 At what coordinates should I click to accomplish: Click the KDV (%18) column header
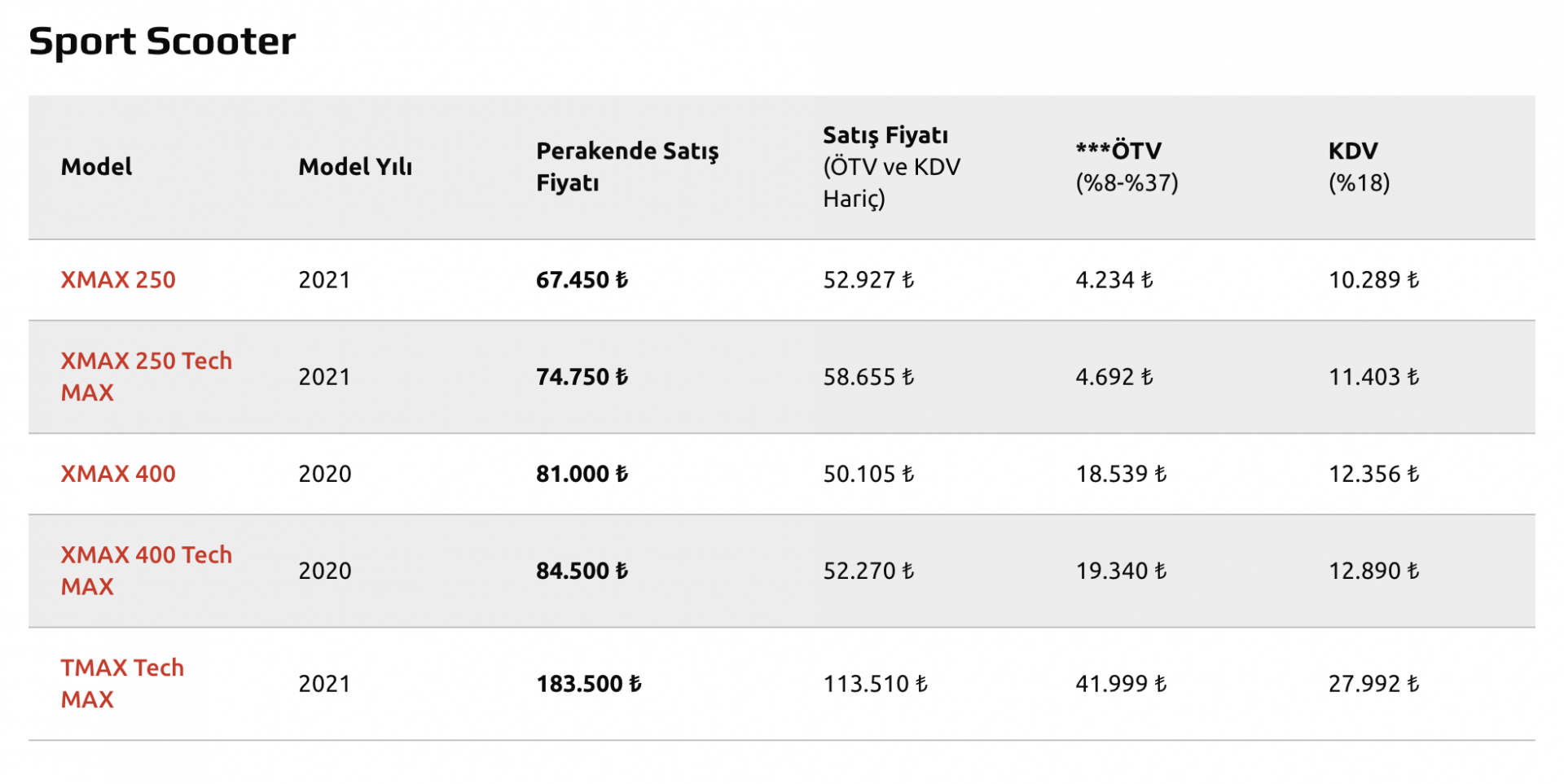(x=1359, y=167)
